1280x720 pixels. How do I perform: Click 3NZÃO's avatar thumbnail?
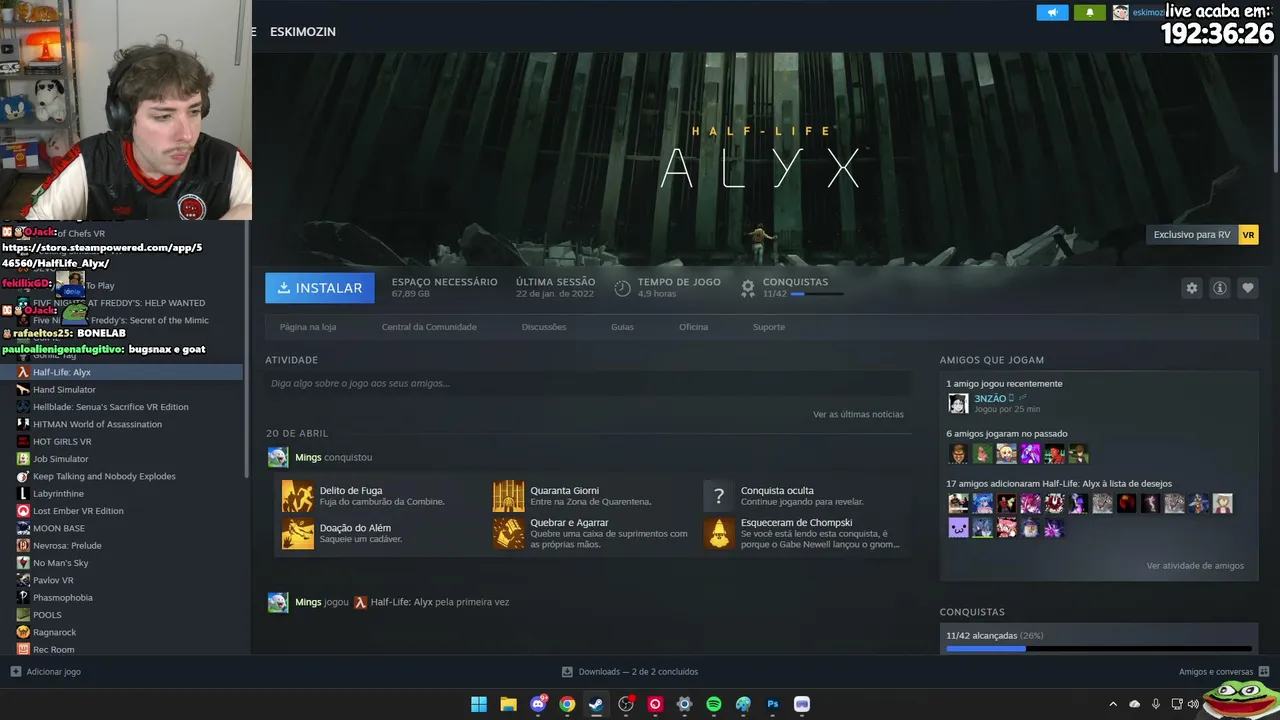pos(958,403)
